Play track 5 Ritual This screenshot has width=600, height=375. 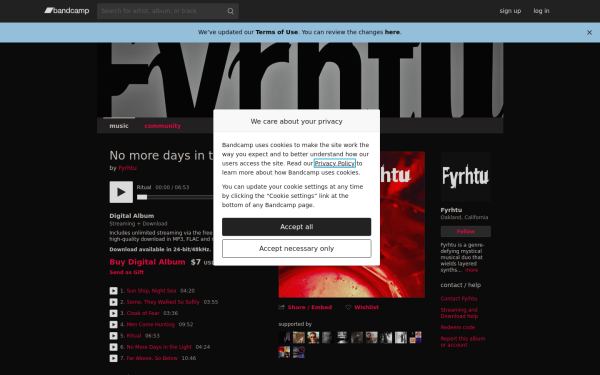click(113, 336)
